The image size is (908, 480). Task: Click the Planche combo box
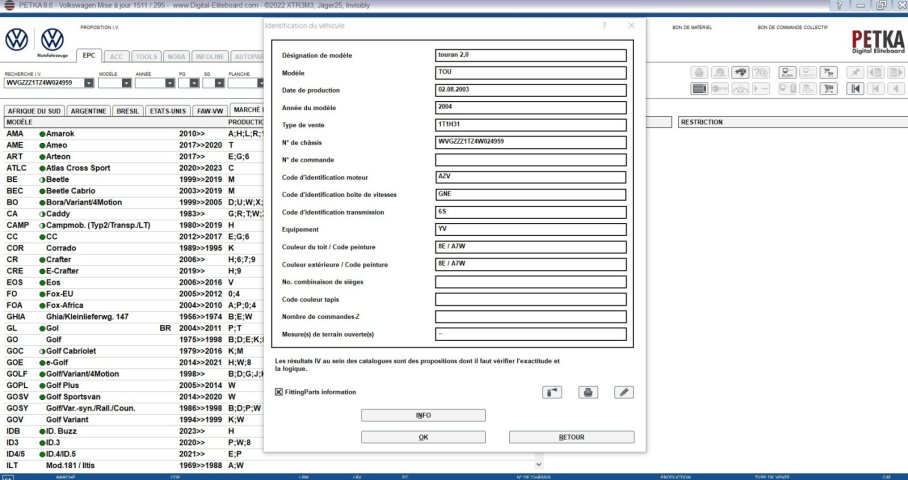246,83
